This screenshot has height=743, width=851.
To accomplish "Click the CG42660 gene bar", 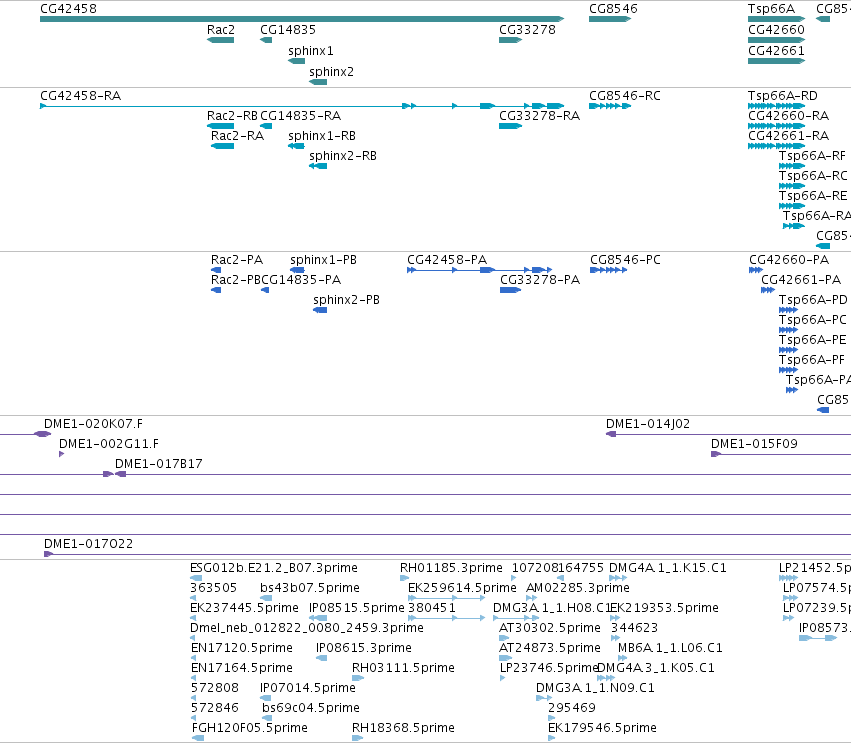I will 776,40.
